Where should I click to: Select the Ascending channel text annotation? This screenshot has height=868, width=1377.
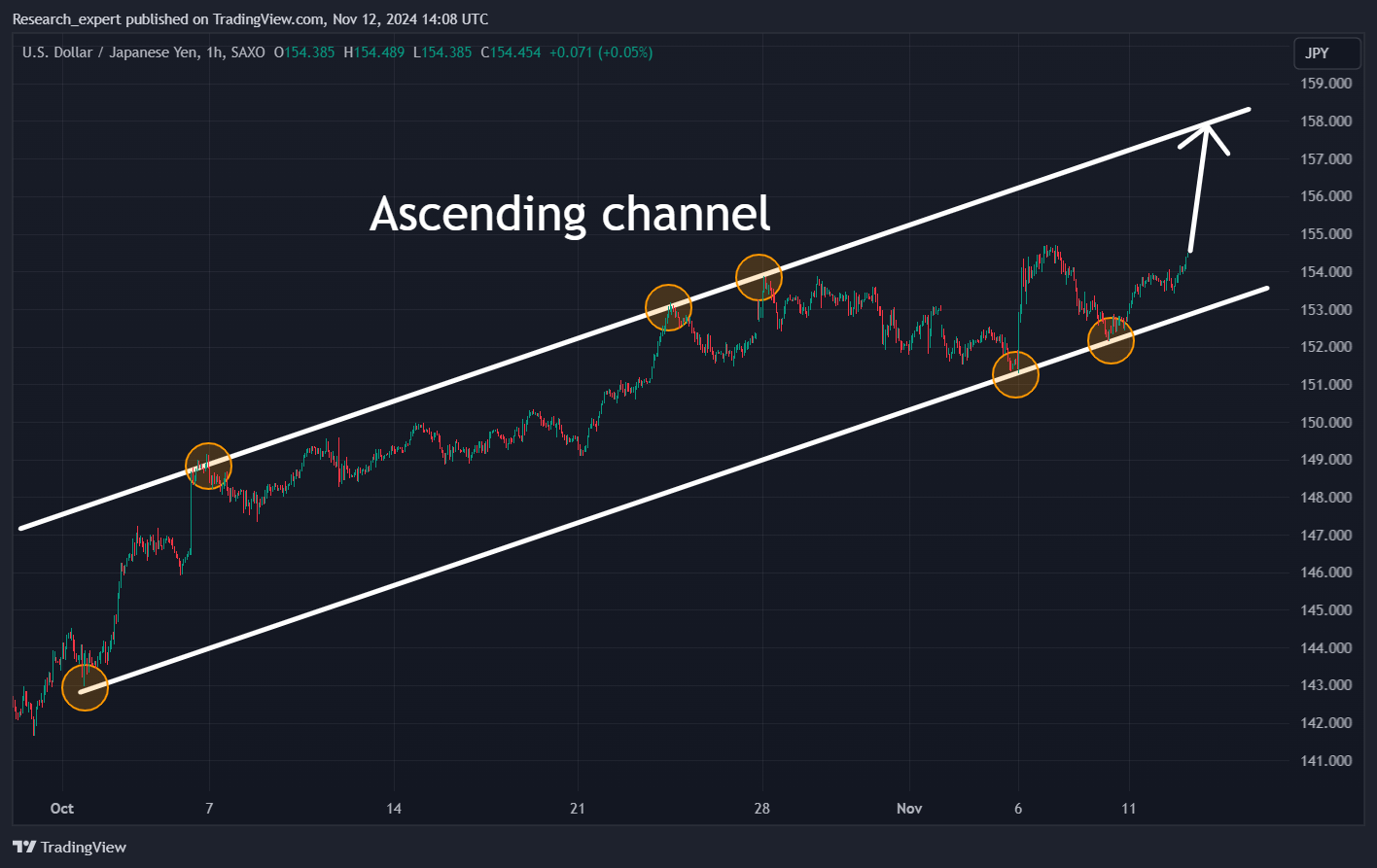pyautogui.click(x=570, y=214)
